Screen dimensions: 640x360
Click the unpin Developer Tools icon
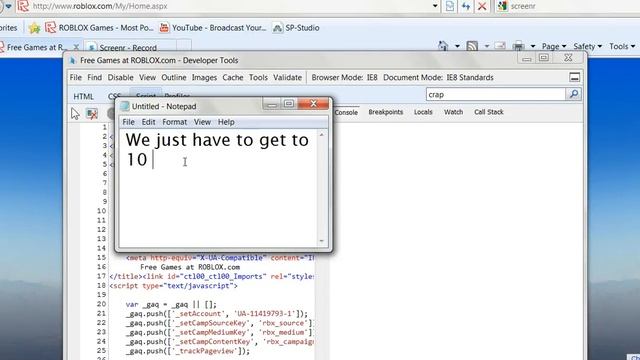pyautogui.click(x=575, y=77)
